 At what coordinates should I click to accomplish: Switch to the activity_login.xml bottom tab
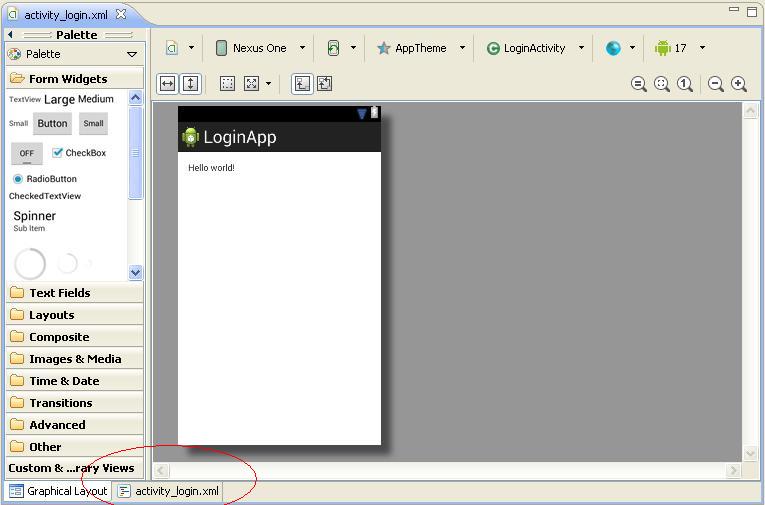169,491
